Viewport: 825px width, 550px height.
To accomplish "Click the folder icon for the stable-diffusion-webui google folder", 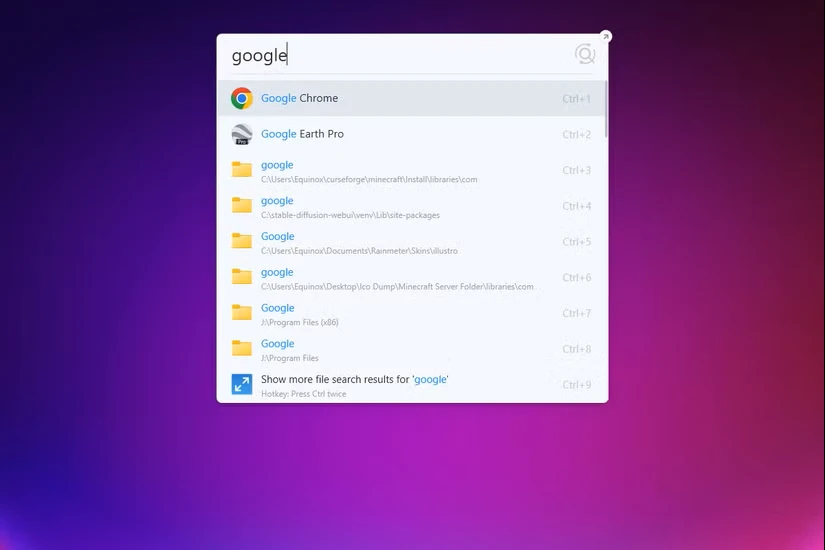I will [241, 206].
